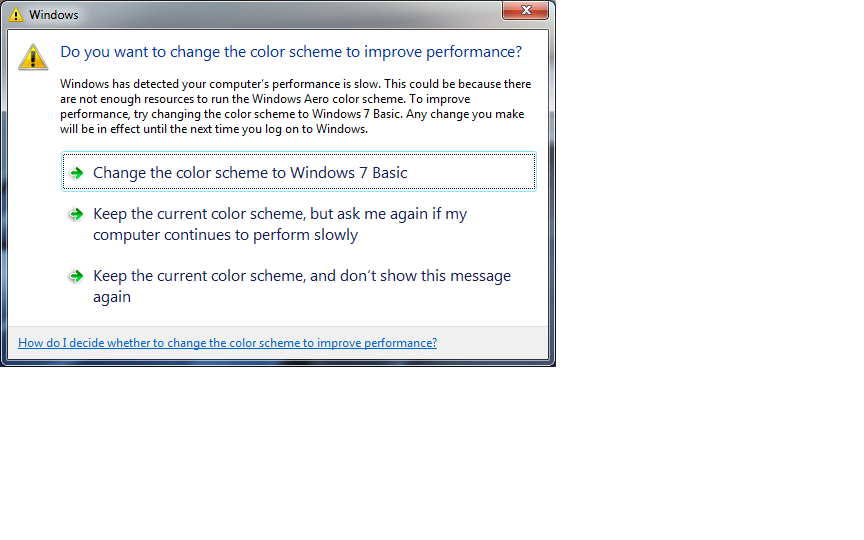Click the blue 'Do you want to change' heading
864x540 pixels.
click(x=291, y=52)
